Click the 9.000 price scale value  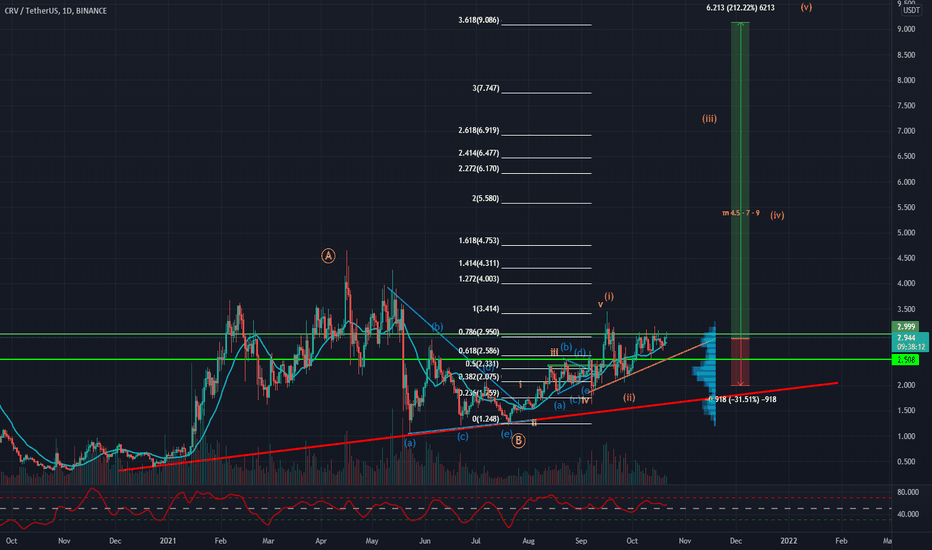(906, 29)
